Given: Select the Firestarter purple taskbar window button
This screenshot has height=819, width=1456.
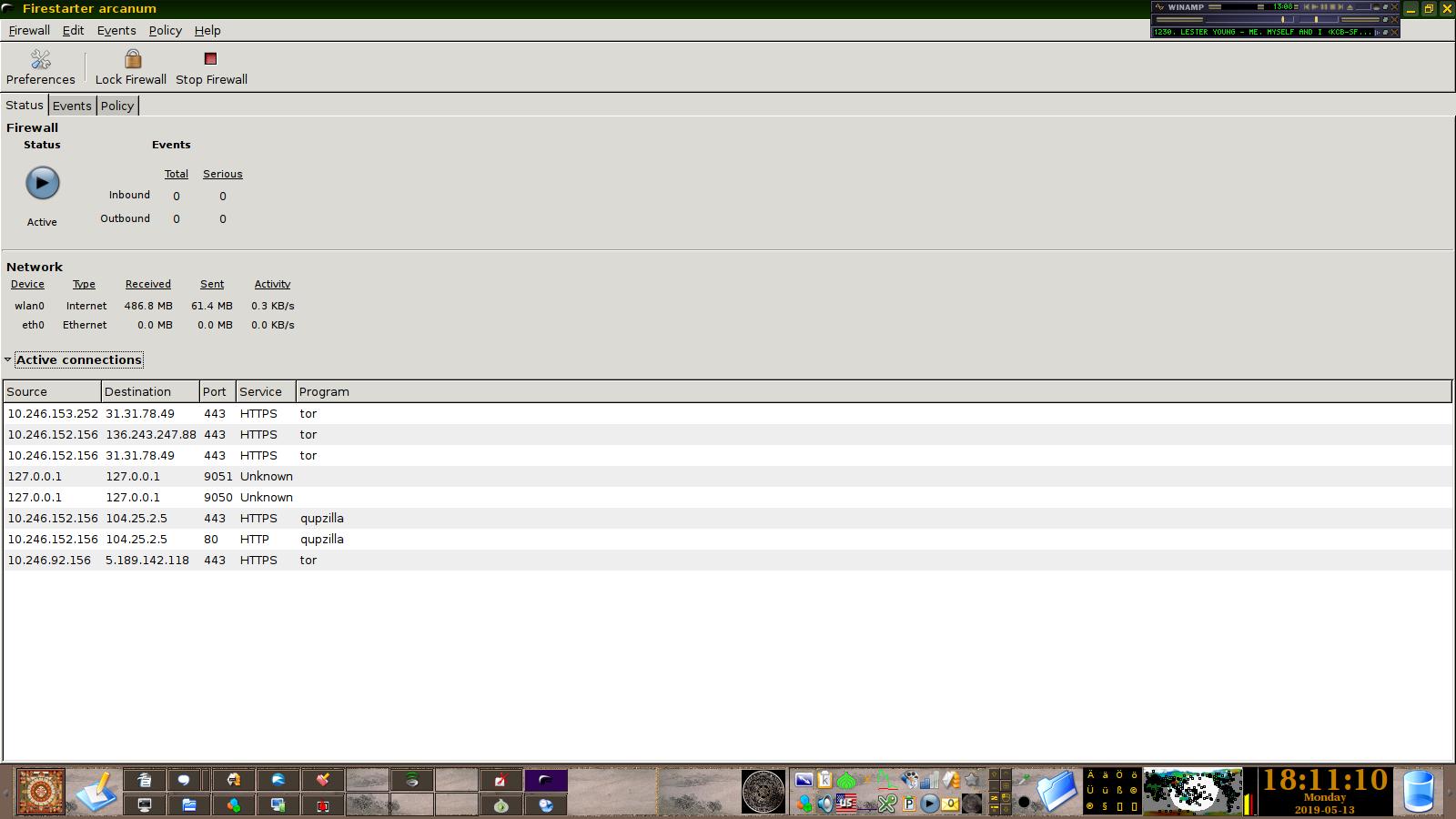Looking at the screenshot, I should click(x=546, y=780).
